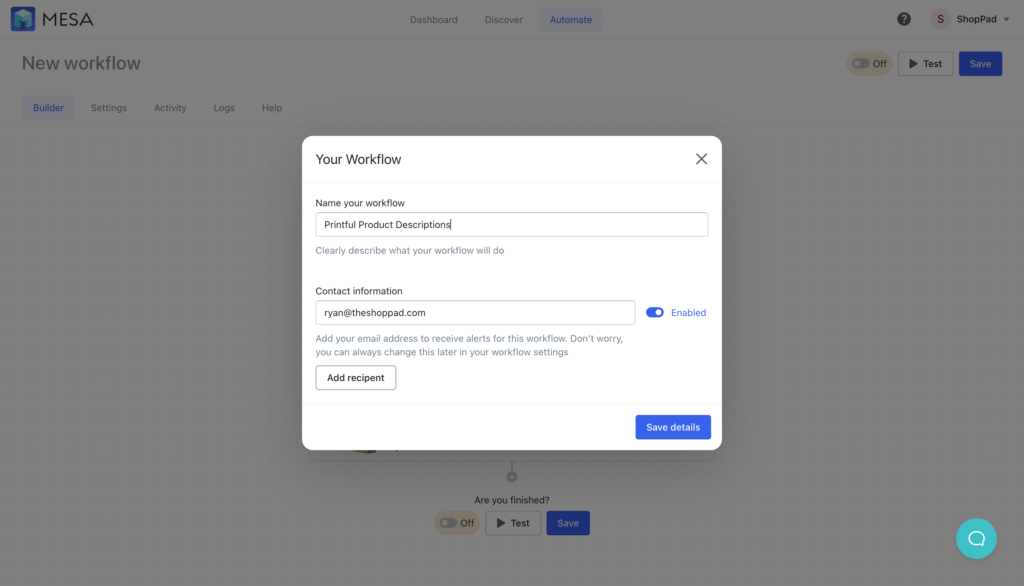Open the Activity tab
The image size is (1024, 586).
[170, 107]
